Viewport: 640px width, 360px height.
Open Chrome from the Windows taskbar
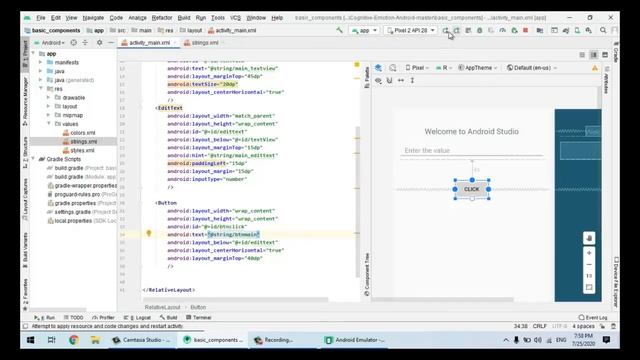[73, 340]
